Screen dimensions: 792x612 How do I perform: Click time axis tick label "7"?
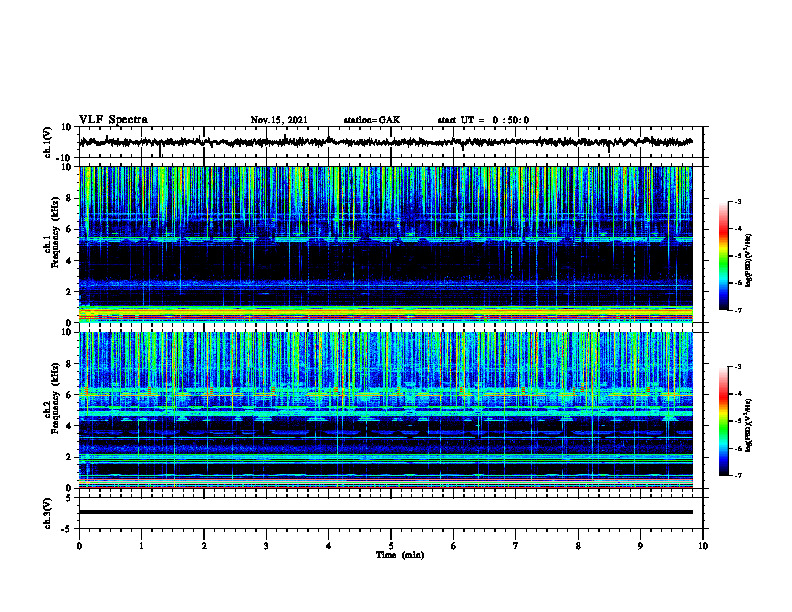516,546
